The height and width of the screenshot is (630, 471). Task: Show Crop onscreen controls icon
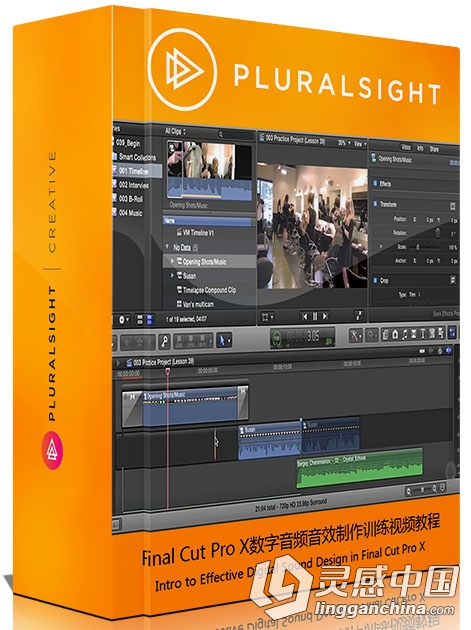[453, 280]
